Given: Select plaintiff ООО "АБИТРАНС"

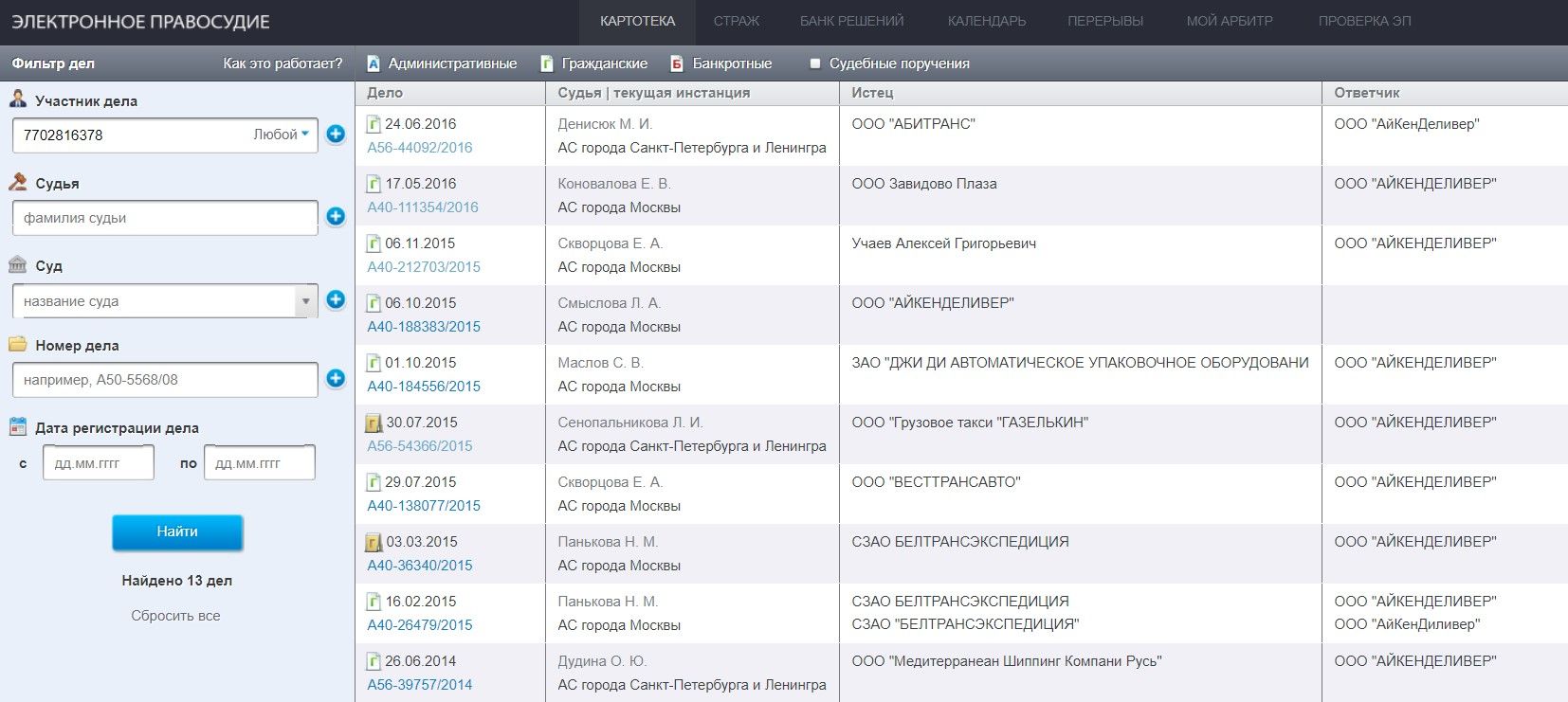Looking at the screenshot, I should (913, 124).
